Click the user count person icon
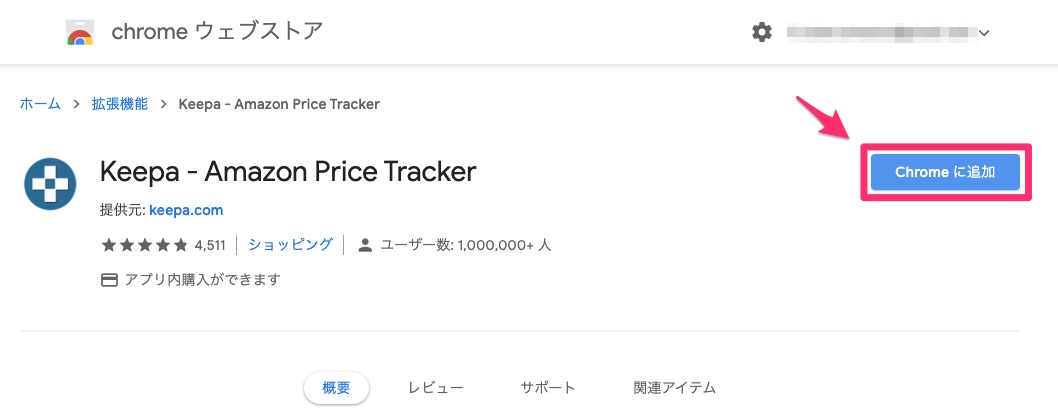This screenshot has height=420, width=1058. [365, 245]
